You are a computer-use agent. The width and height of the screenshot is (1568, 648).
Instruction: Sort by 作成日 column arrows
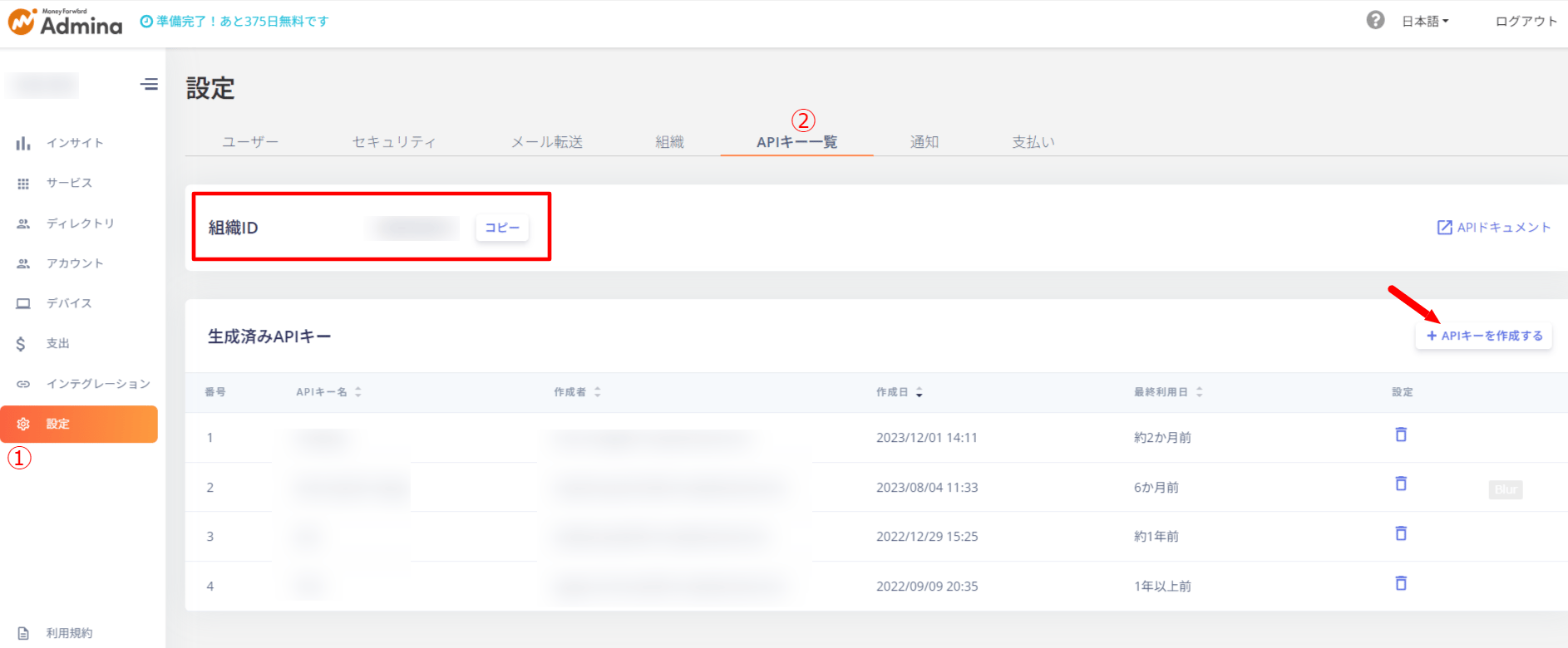tap(920, 392)
